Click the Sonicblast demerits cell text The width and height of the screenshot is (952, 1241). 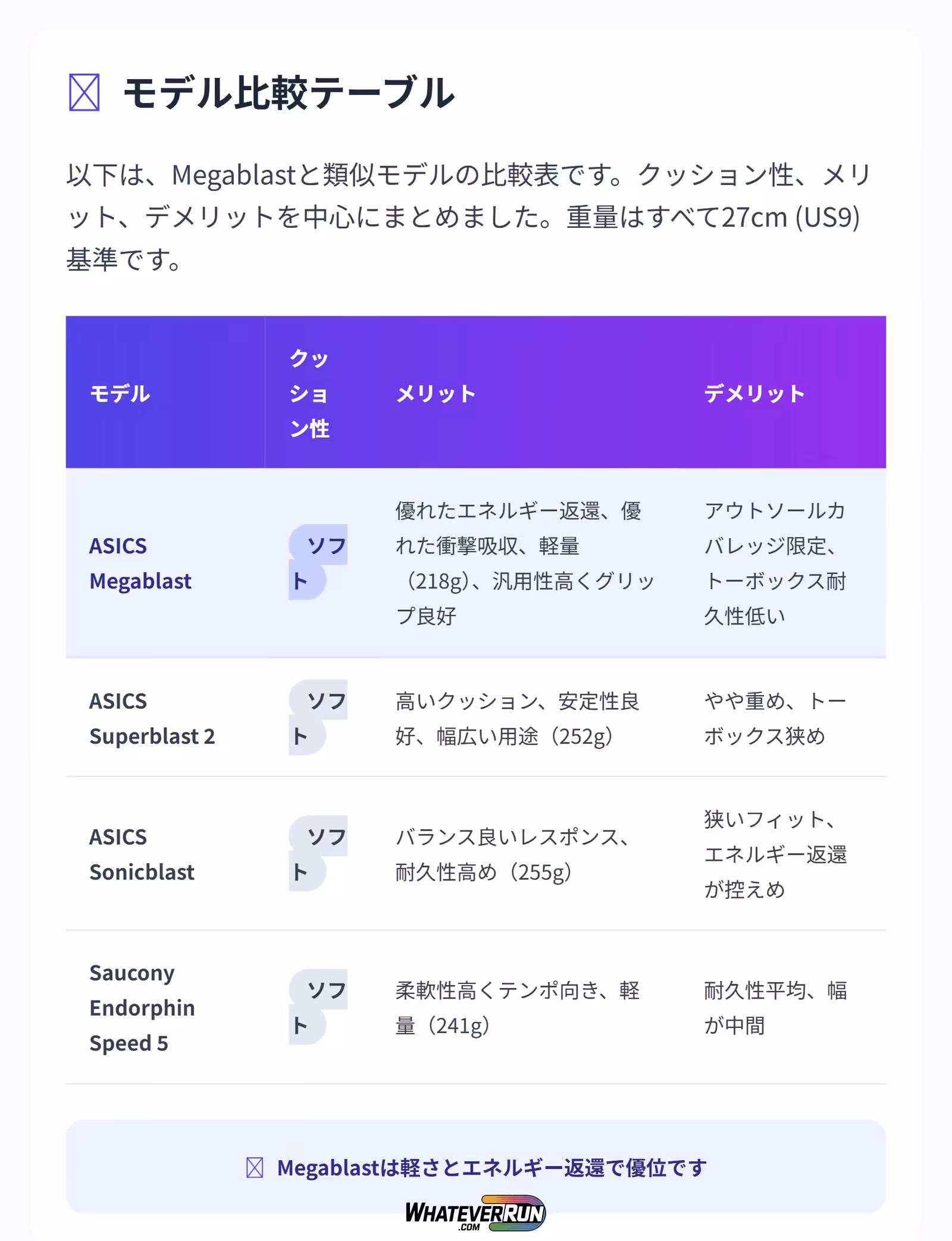pos(775,854)
